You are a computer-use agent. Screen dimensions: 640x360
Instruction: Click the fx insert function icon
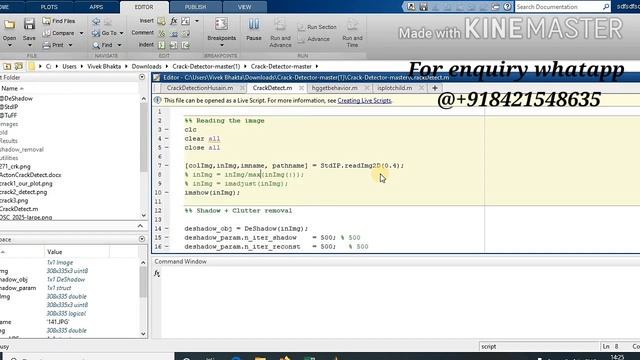173,21
